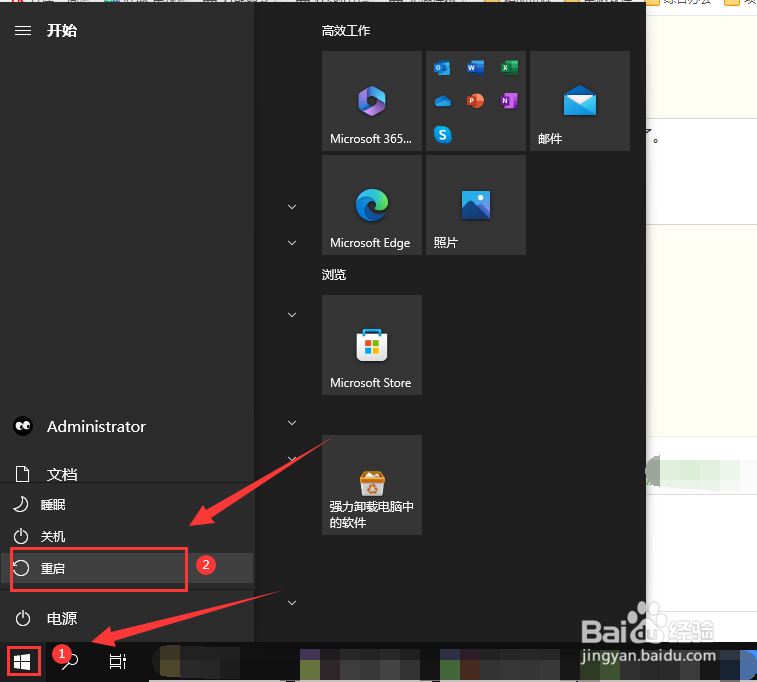Image resolution: width=757 pixels, height=682 pixels.
Task: Open taskbar search magnifier icon
Action: pyautogui.click(x=70, y=662)
